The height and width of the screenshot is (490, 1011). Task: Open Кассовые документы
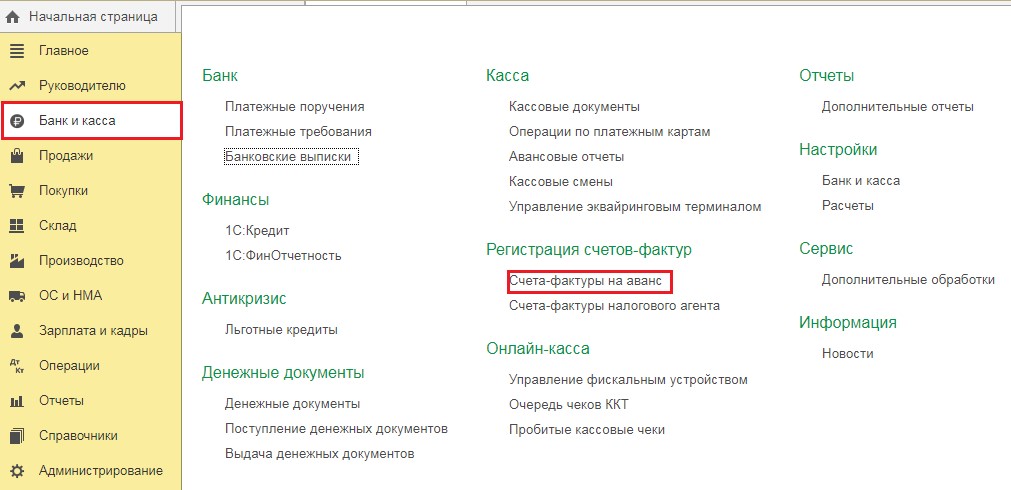pos(574,106)
